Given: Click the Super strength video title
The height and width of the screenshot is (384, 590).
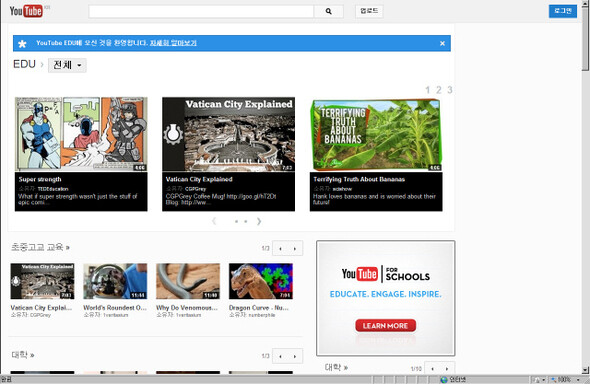Looking at the screenshot, I should (x=40, y=179).
